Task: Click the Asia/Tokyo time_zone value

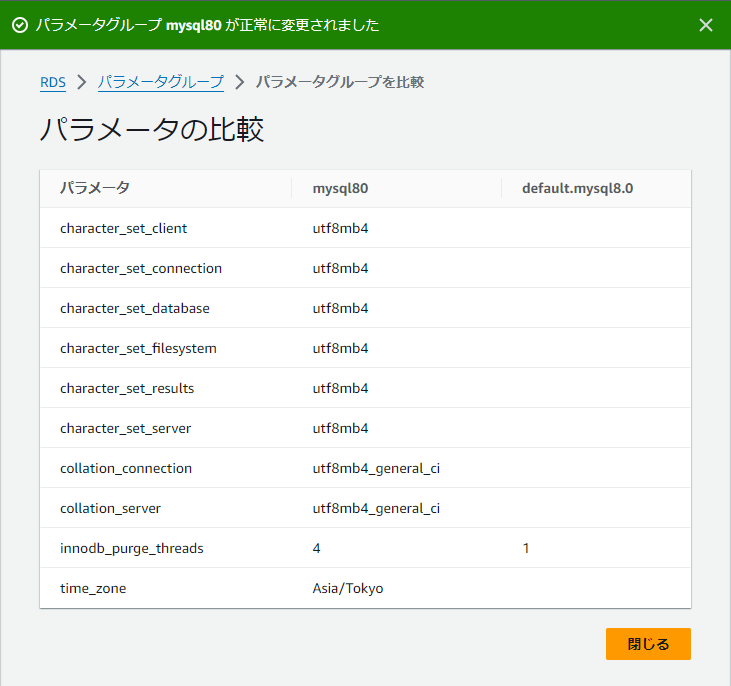Action: tap(348, 589)
